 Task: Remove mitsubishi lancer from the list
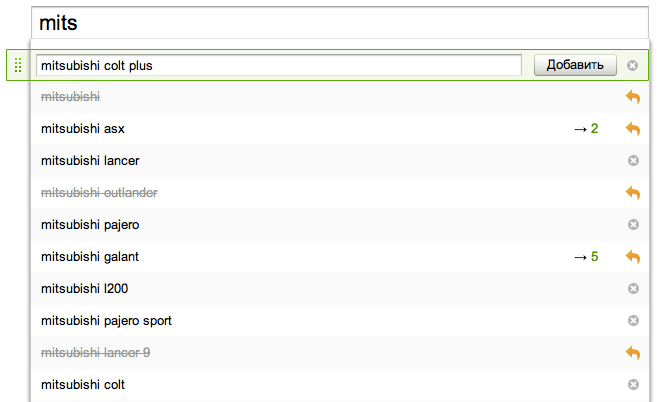click(x=632, y=161)
